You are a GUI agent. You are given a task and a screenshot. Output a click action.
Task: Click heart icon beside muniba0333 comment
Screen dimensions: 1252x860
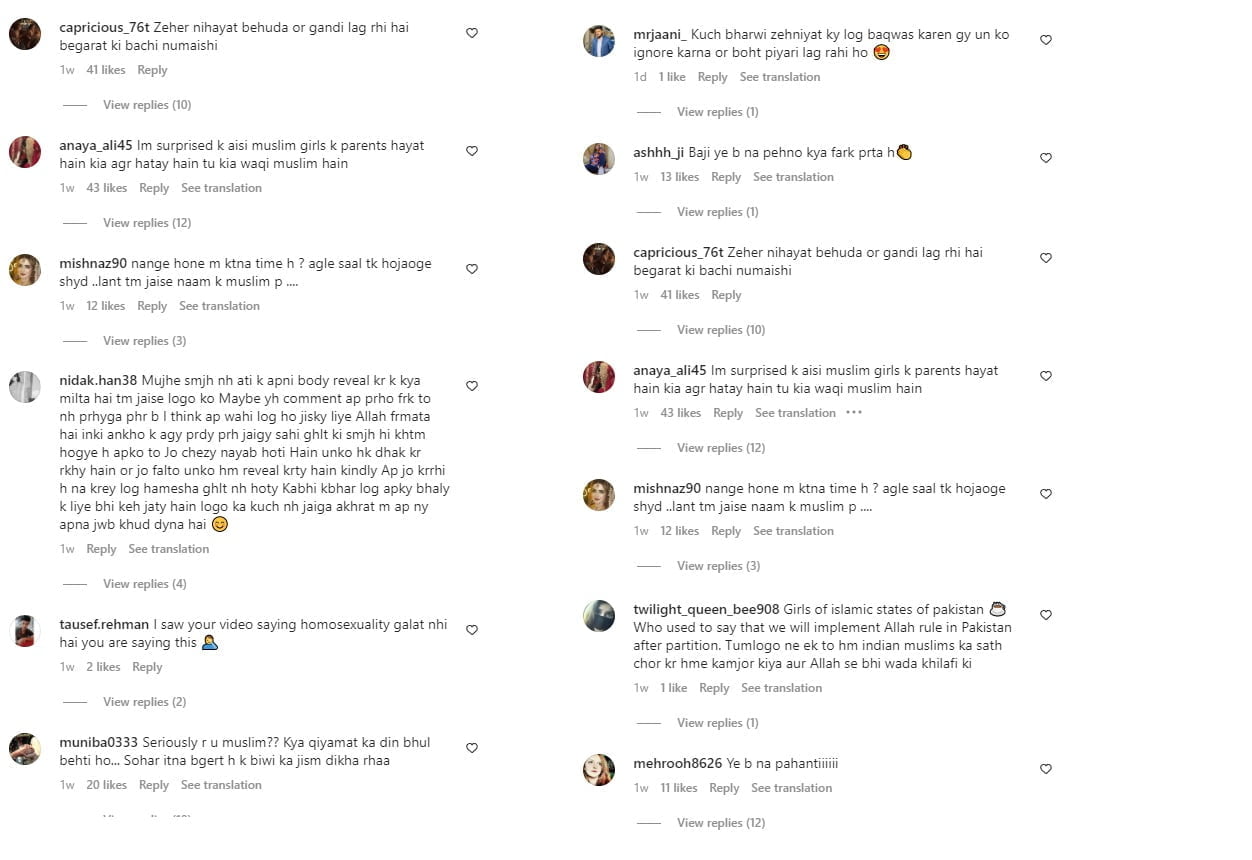472,748
